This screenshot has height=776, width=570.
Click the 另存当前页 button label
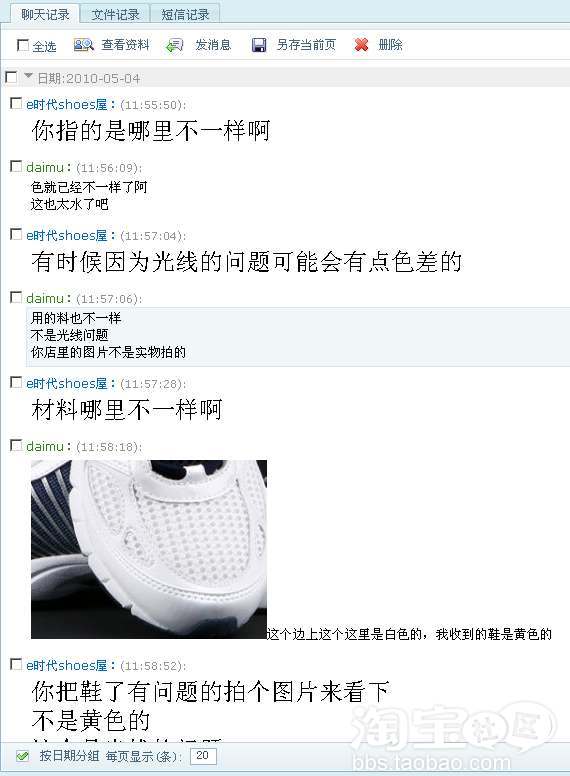click(306, 45)
